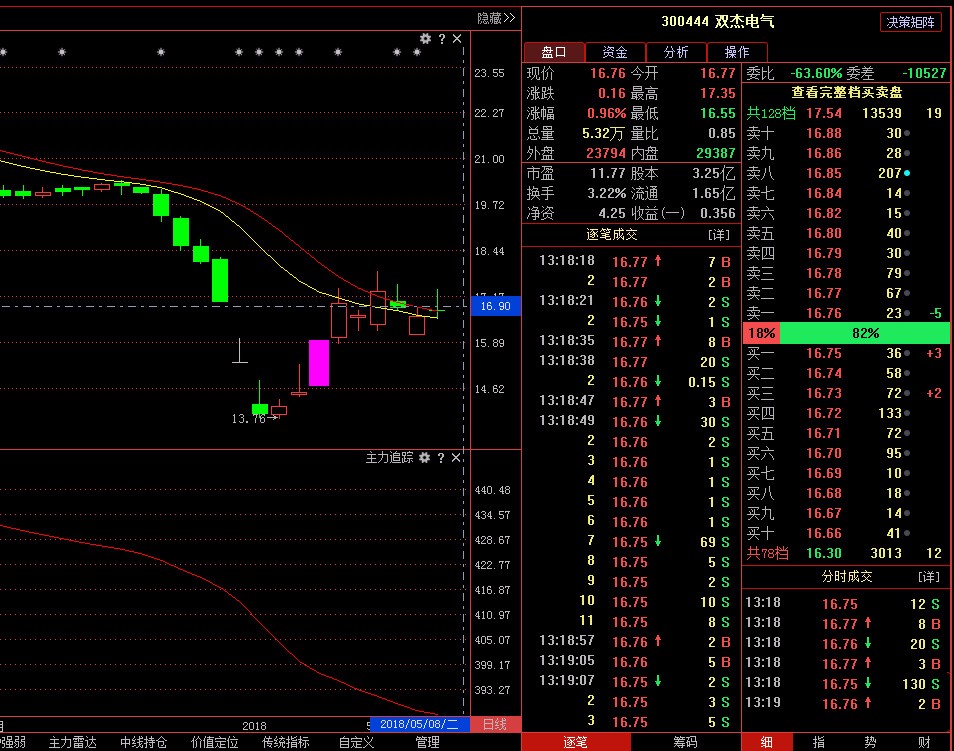Open settings gear of the main K-line chart
The height and width of the screenshot is (751, 954).
pyautogui.click(x=425, y=39)
